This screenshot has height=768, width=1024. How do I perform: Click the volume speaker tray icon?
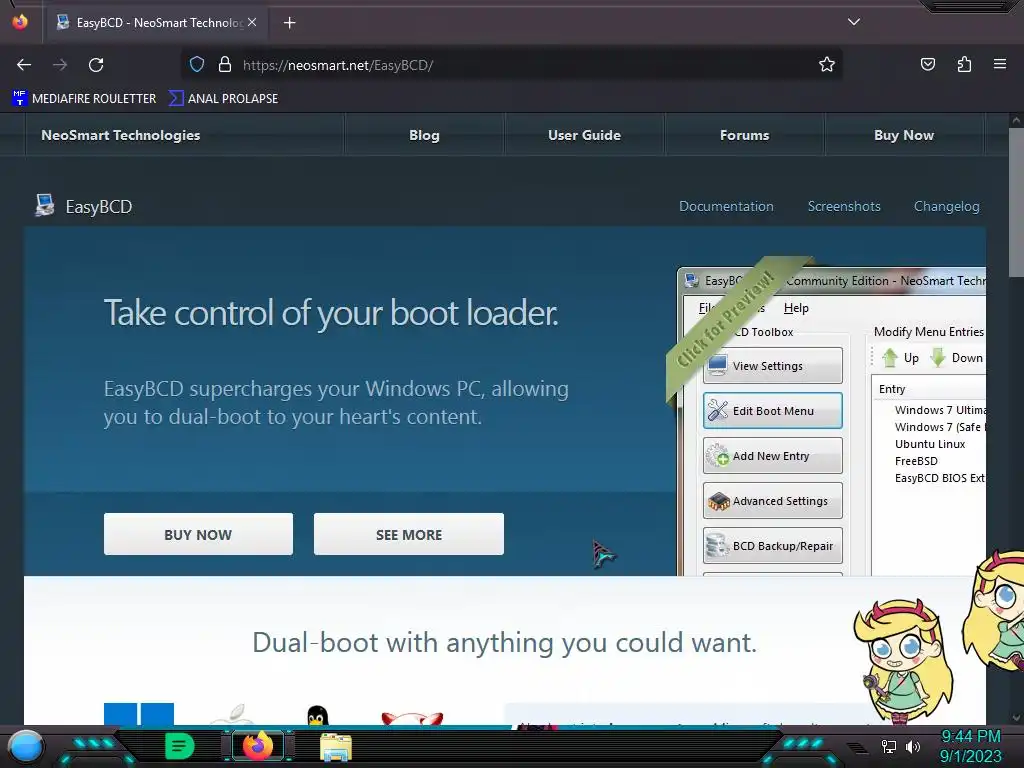[x=913, y=746]
